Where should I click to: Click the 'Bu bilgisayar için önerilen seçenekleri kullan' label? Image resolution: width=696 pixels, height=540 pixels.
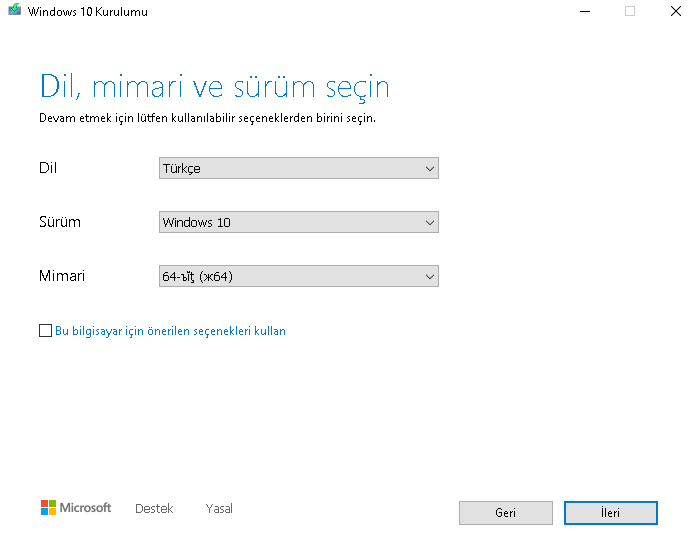pos(170,331)
